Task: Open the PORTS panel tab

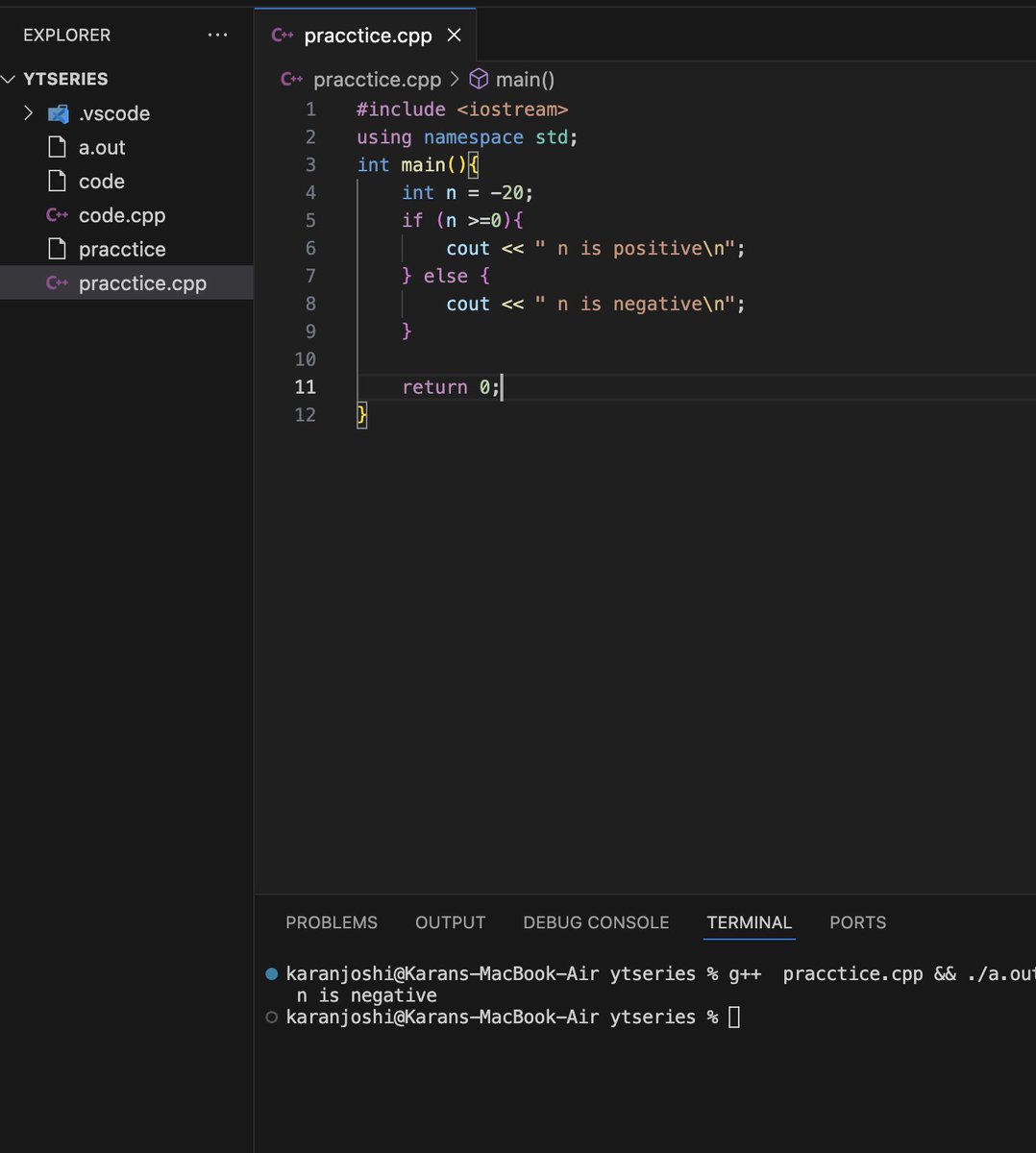Action: coord(858,922)
